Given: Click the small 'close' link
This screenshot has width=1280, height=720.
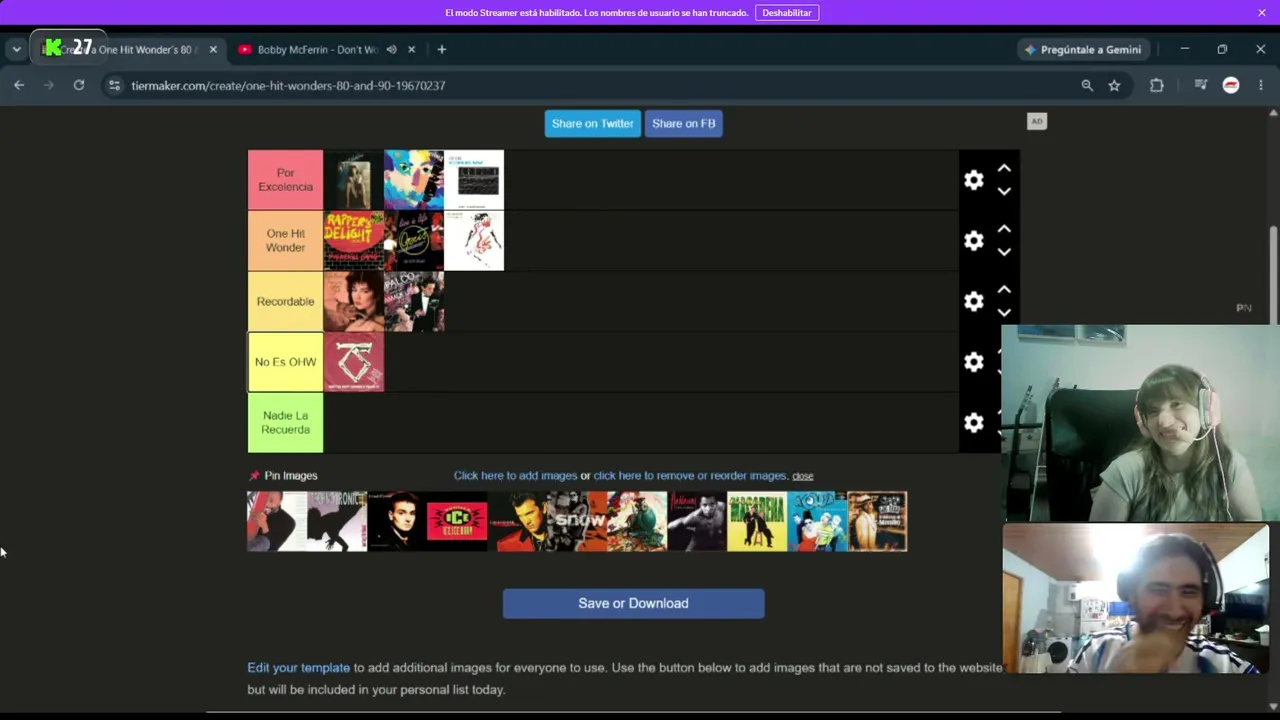Looking at the screenshot, I should coord(803,476).
